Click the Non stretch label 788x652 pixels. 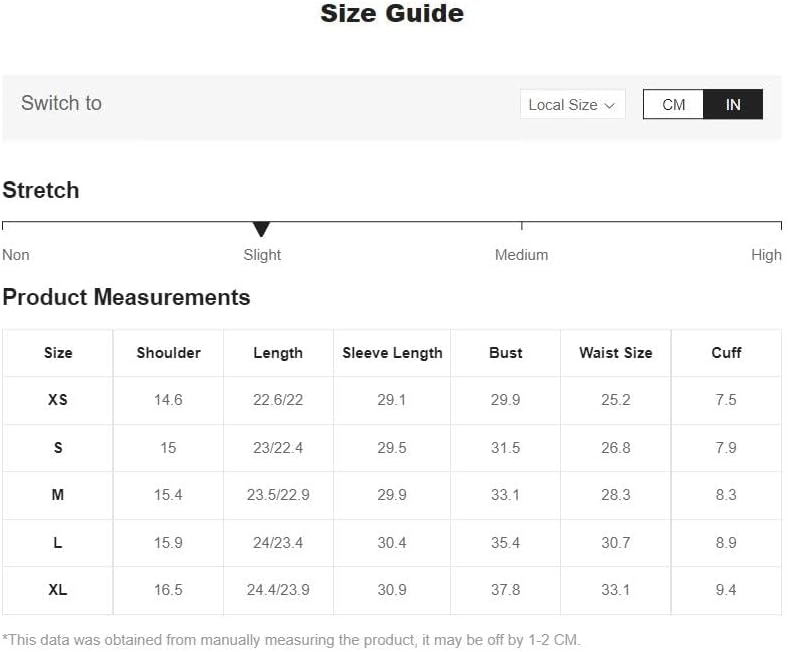[x=16, y=255]
